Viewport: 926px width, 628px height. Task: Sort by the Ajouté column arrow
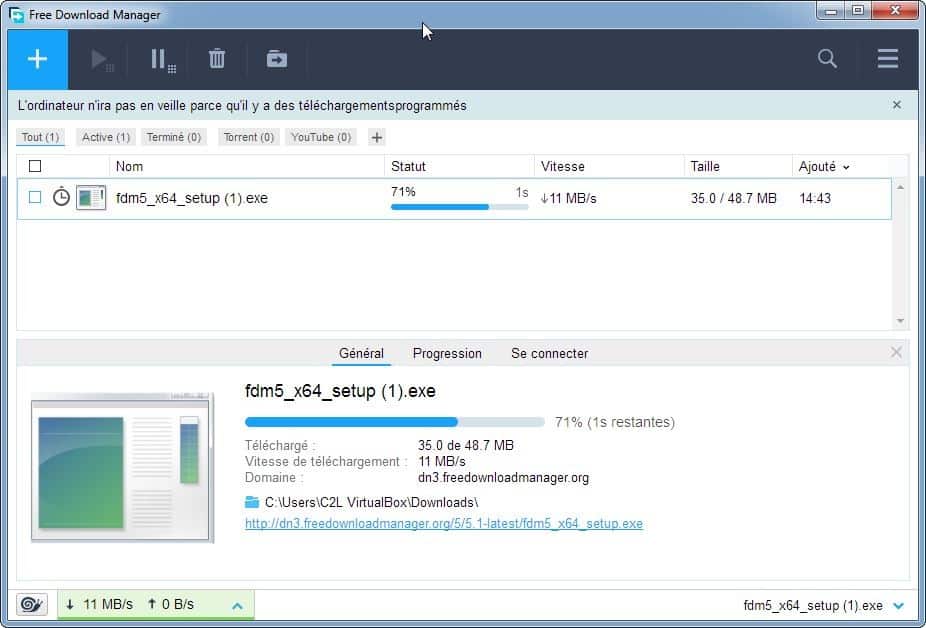pos(846,168)
